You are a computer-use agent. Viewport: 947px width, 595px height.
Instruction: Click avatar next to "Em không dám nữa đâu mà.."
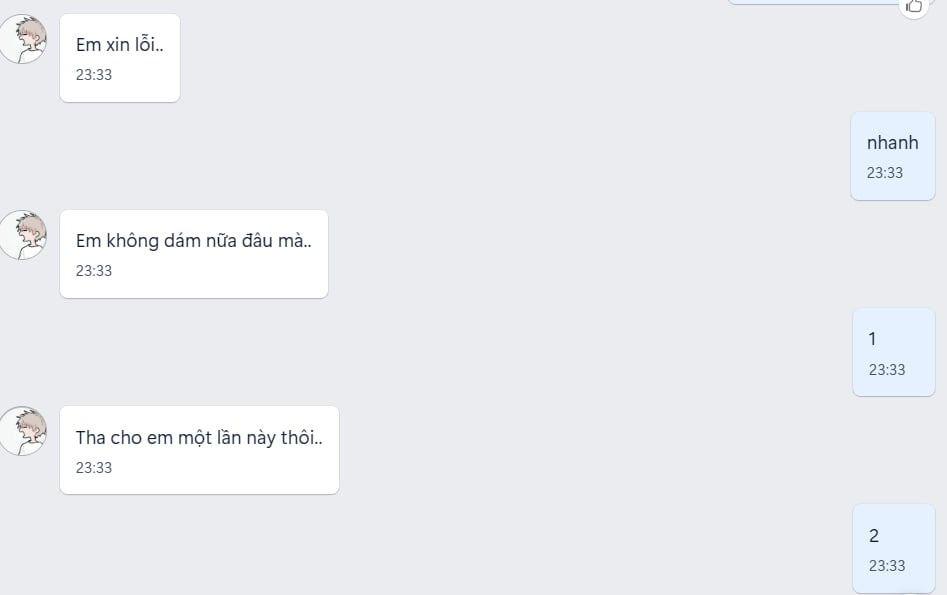23,236
